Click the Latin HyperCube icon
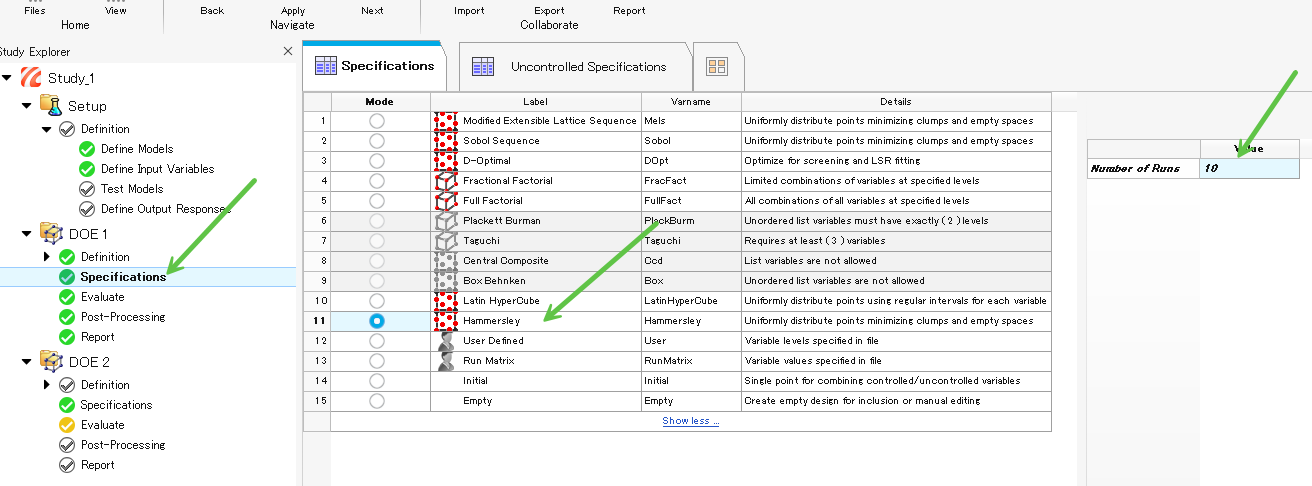Image resolution: width=1312 pixels, height=486 pixels. [446, 301]
